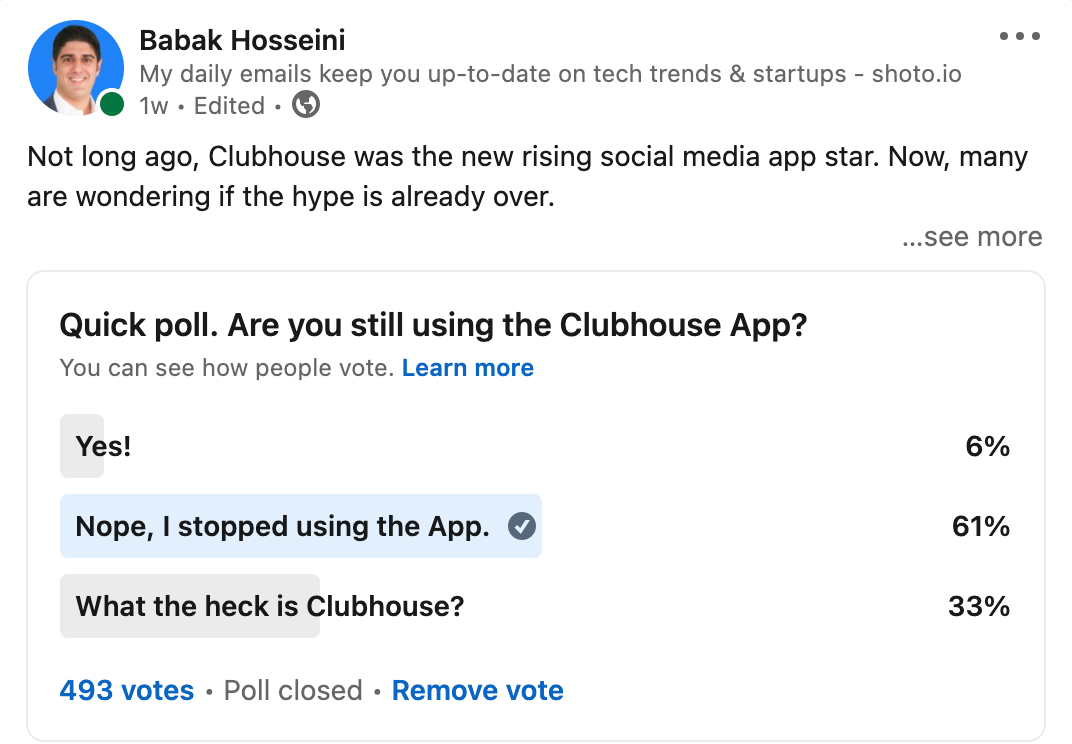Screen dimensions: 1072x744
Task: Click the 6% result percentage
Action: [x=987, y=446]
